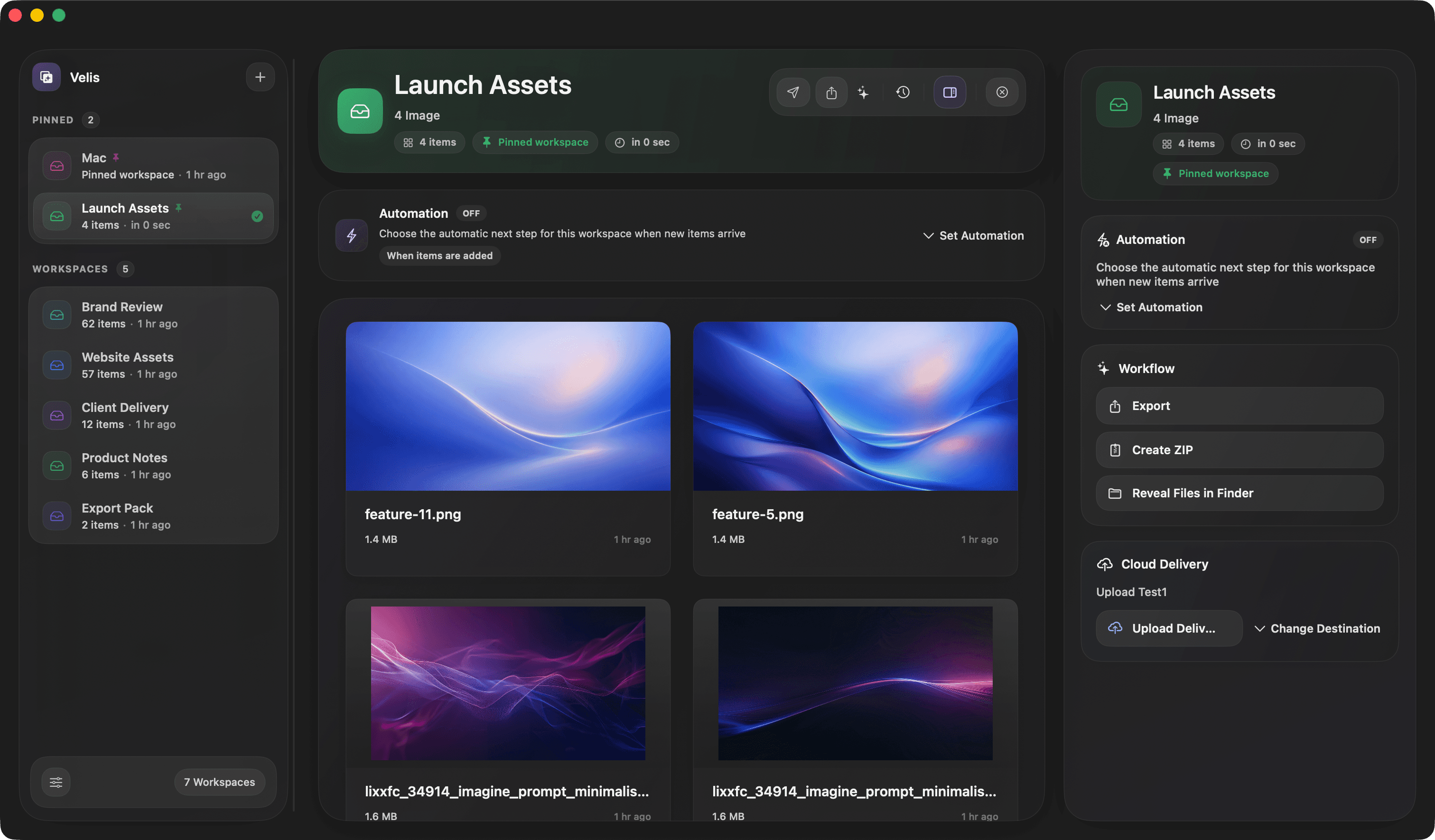The width and height of the screenshot is (1435, 840).
Task: Open the feature-5.png thumbnail
Action: click(855, 406)
